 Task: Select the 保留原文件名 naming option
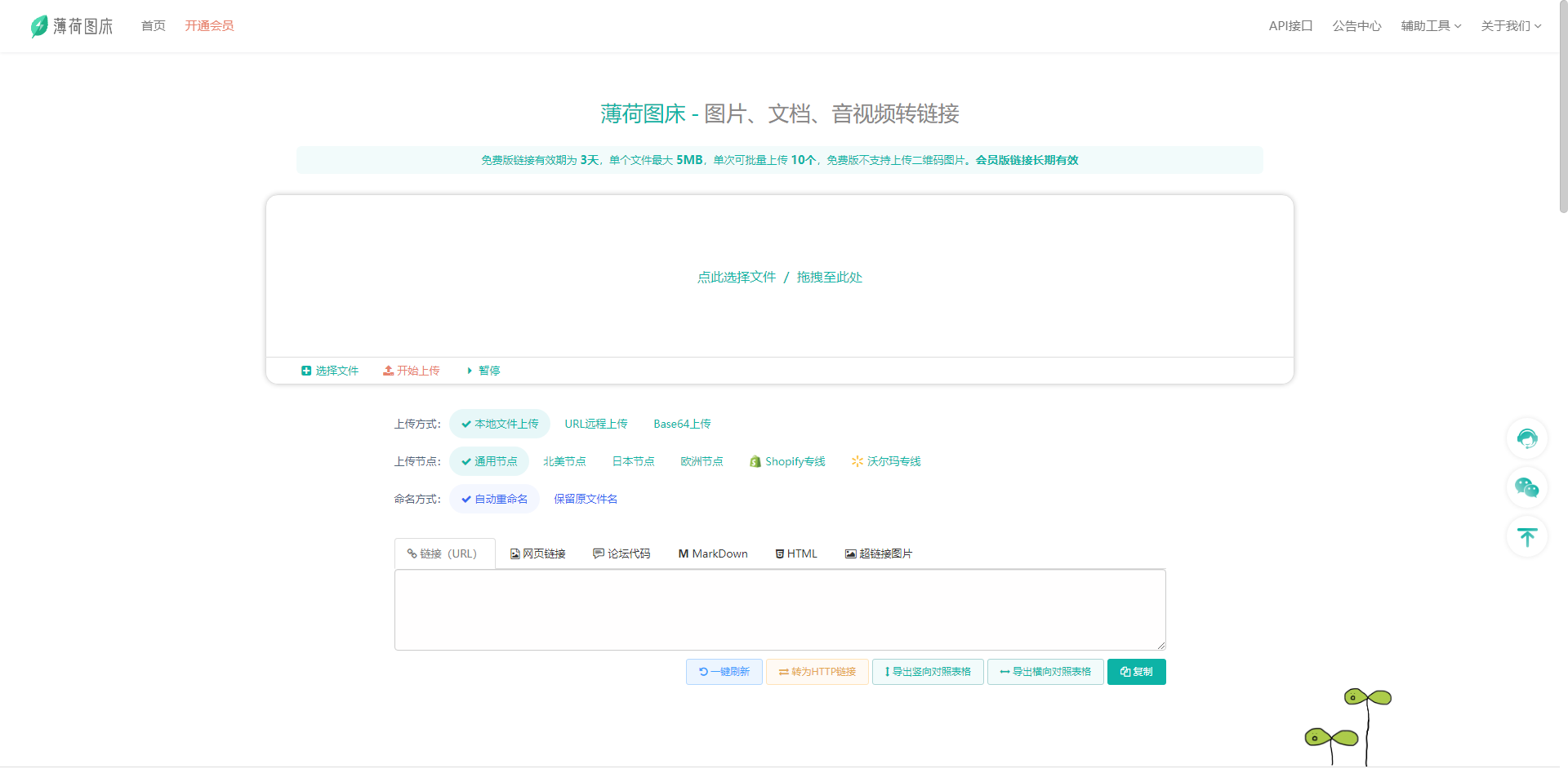586,499
